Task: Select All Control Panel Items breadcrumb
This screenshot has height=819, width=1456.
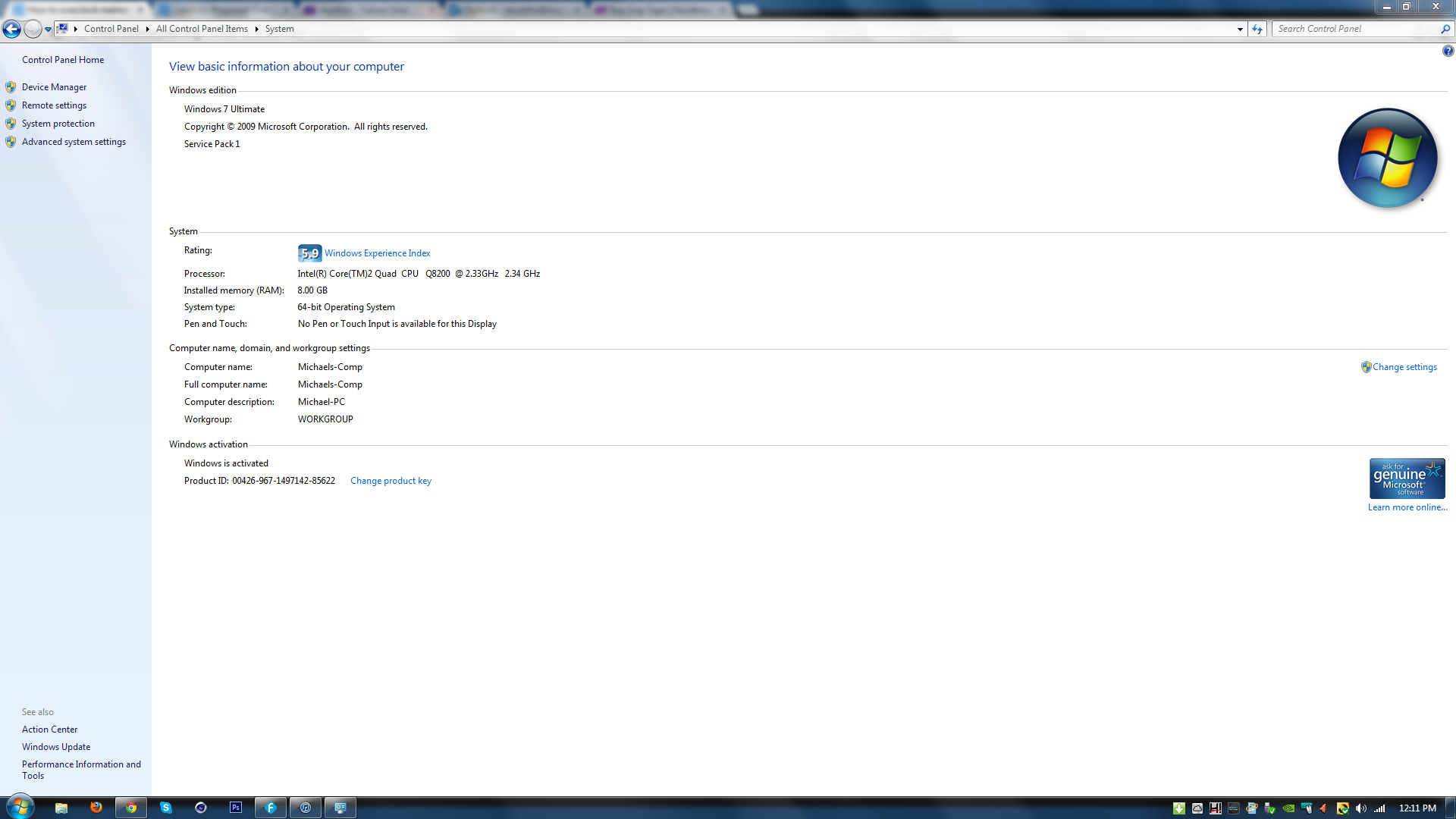Action: [202, 29]
